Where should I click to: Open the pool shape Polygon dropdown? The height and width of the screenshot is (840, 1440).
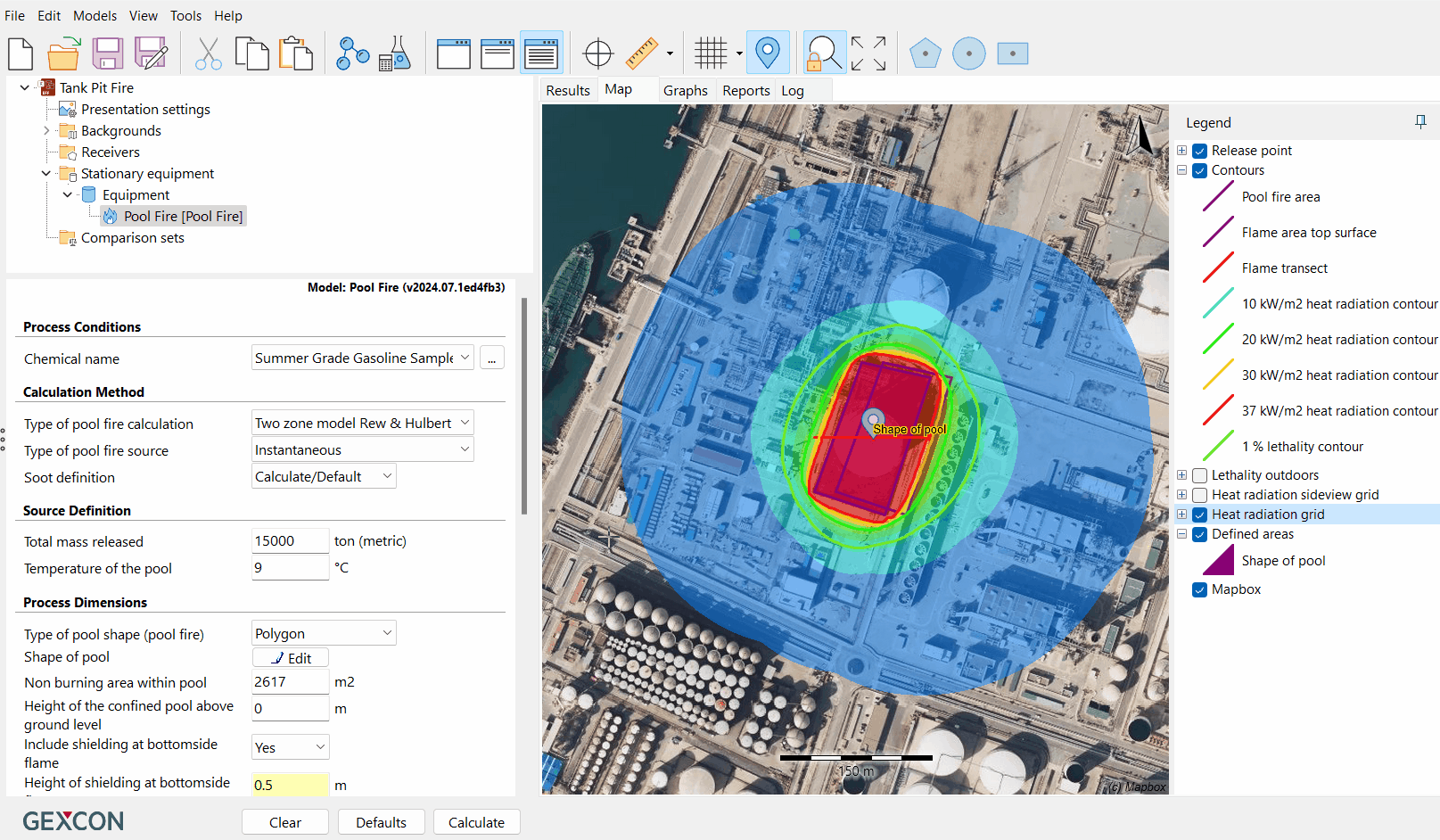(x=325, y=634)
